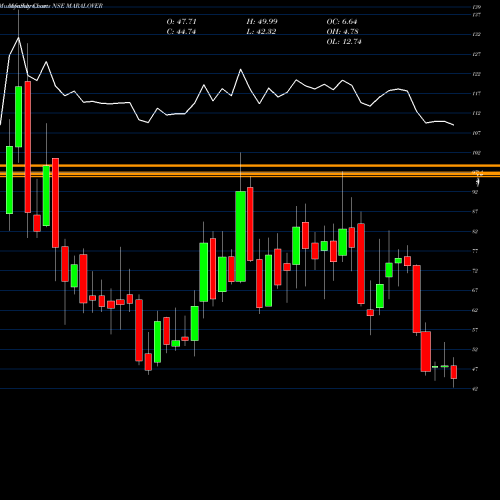Click the 92 price axis label

[476, 192]
